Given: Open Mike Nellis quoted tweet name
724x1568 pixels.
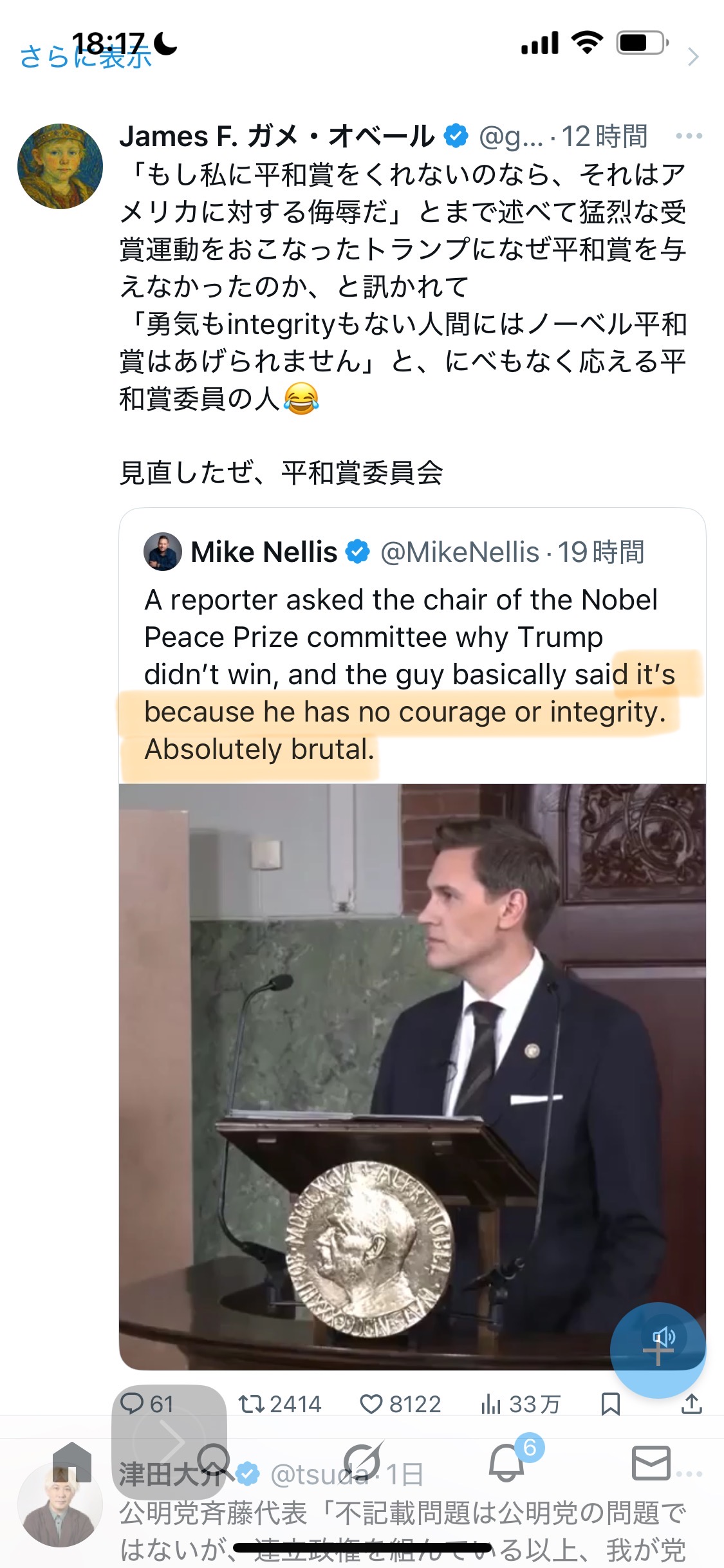Looking at the screenshot, I should 264,552.
